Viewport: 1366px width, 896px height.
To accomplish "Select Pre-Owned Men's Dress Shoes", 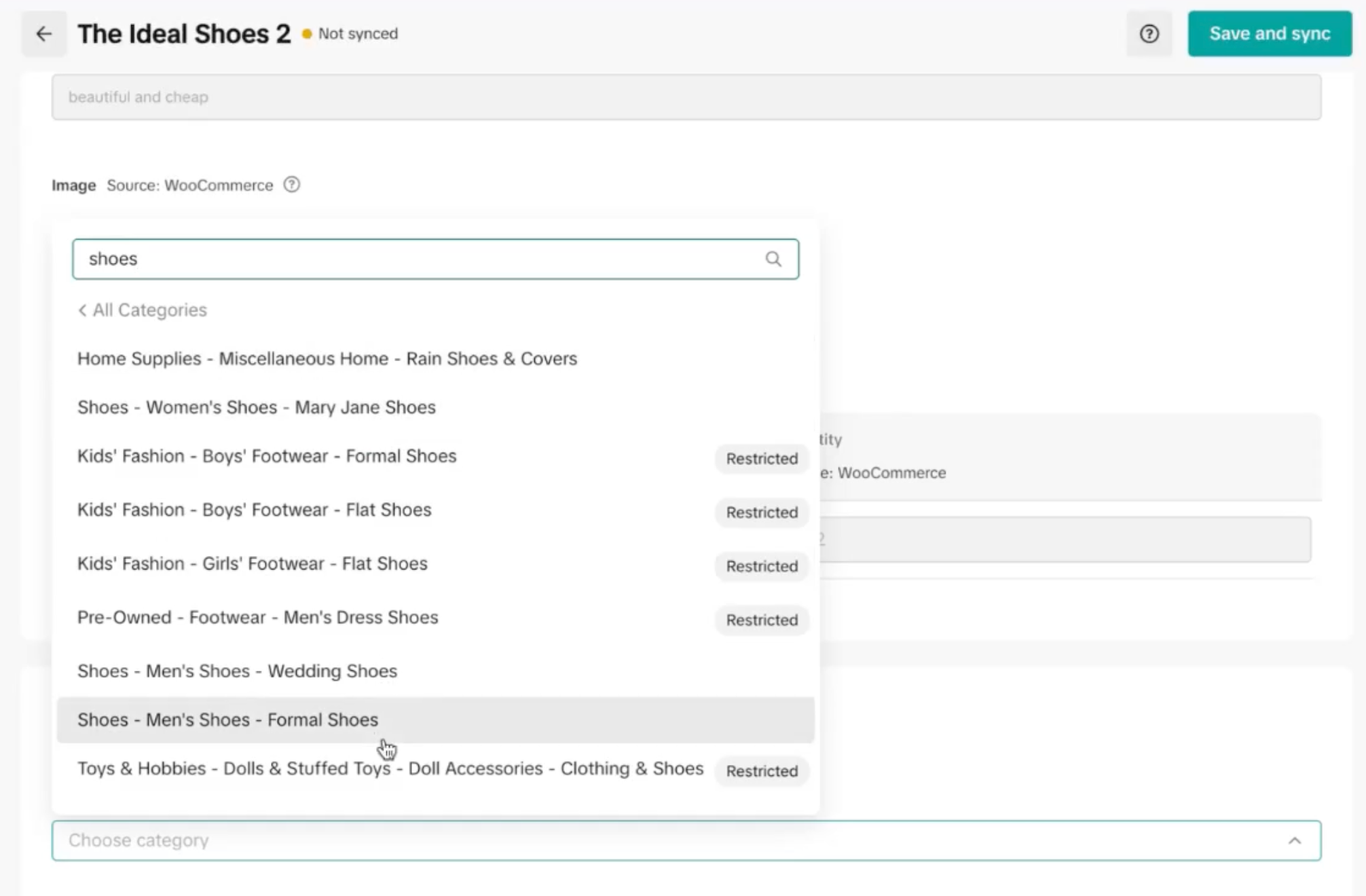I will click(x=258, y=618).
